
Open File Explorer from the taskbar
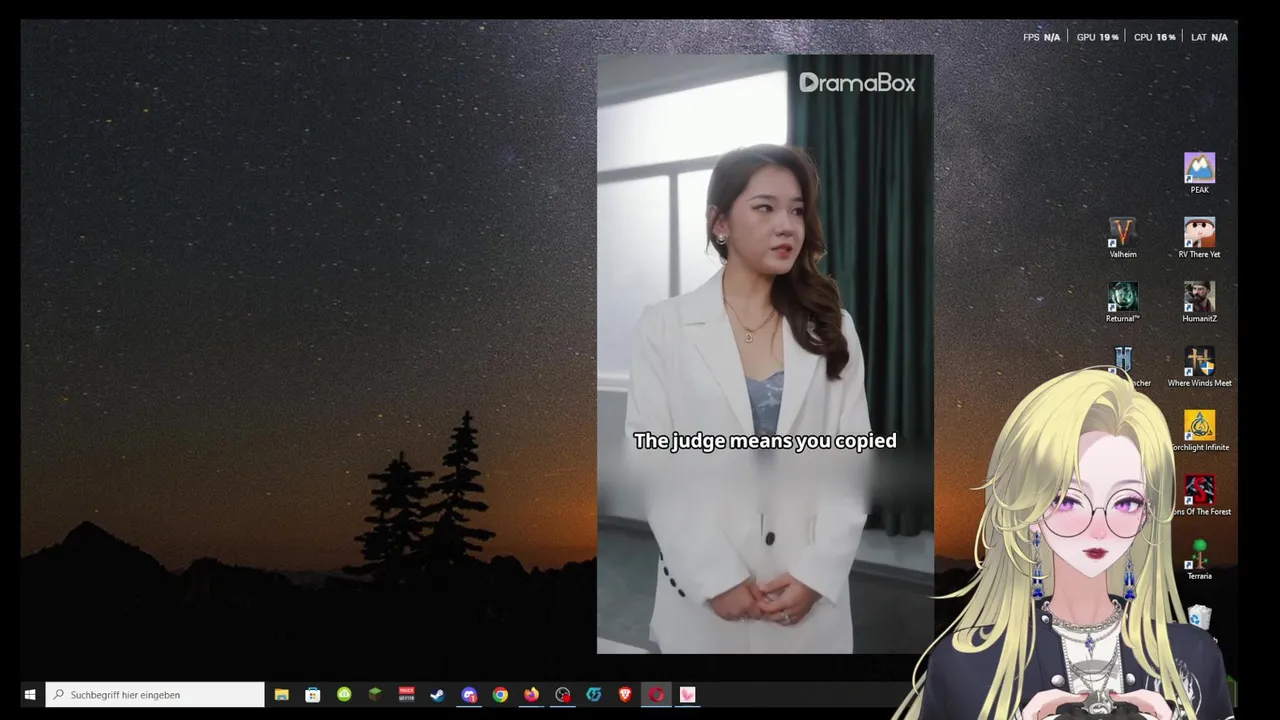click(282, 695)
